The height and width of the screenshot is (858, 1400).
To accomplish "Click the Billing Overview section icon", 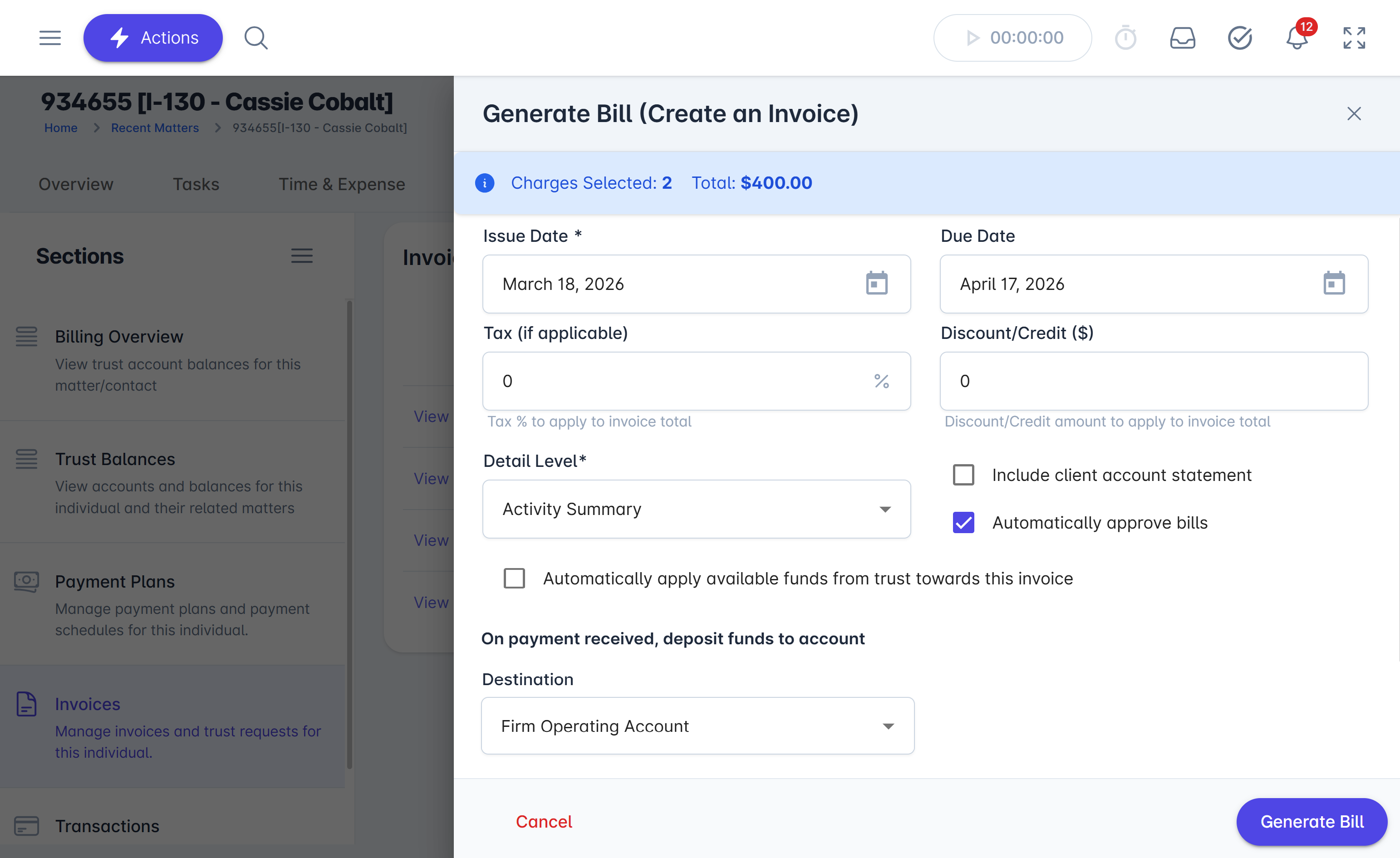I will pyautogui.click(x=26, y=336).
